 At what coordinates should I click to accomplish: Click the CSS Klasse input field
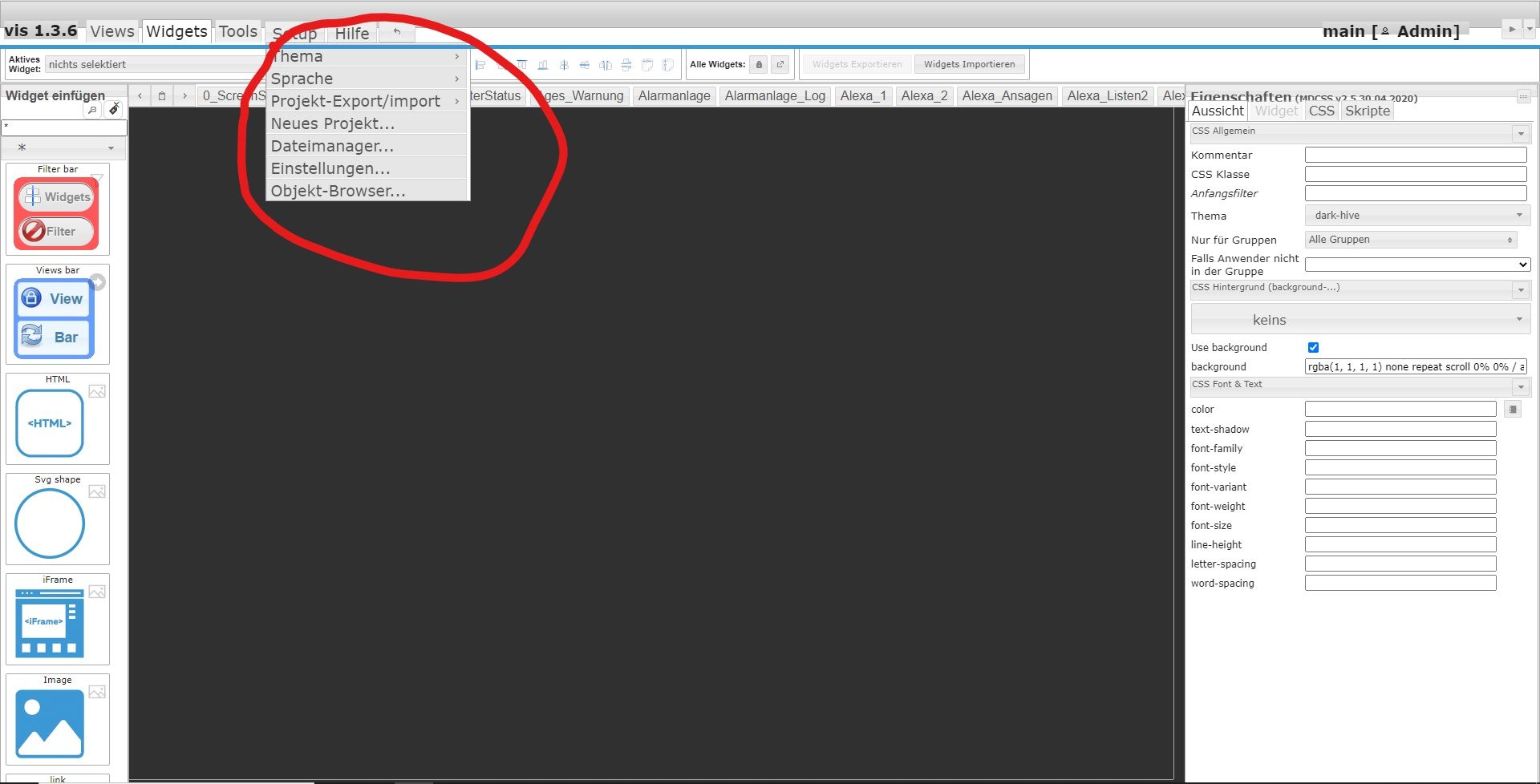(x=1416, y=174)
